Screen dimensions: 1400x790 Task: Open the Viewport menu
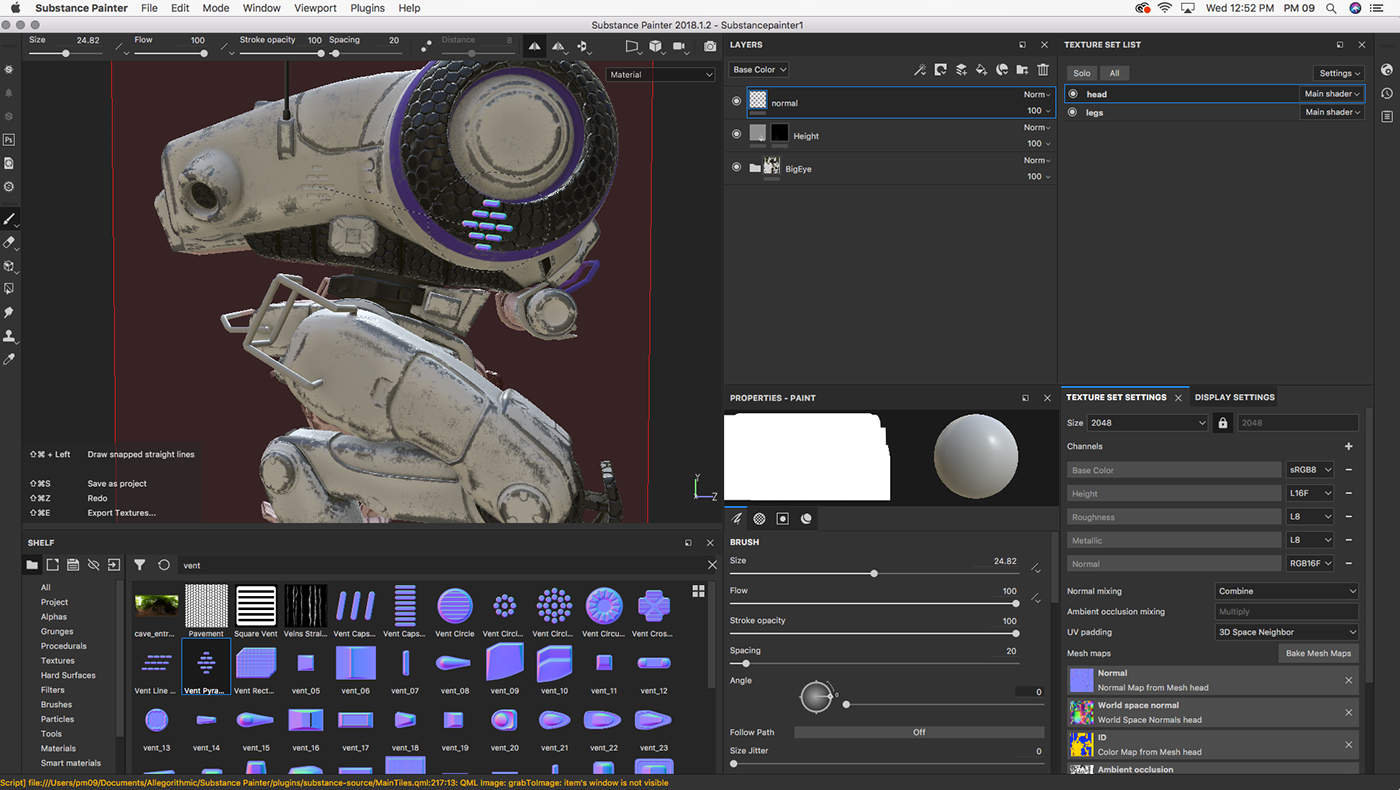click(315, 8)
